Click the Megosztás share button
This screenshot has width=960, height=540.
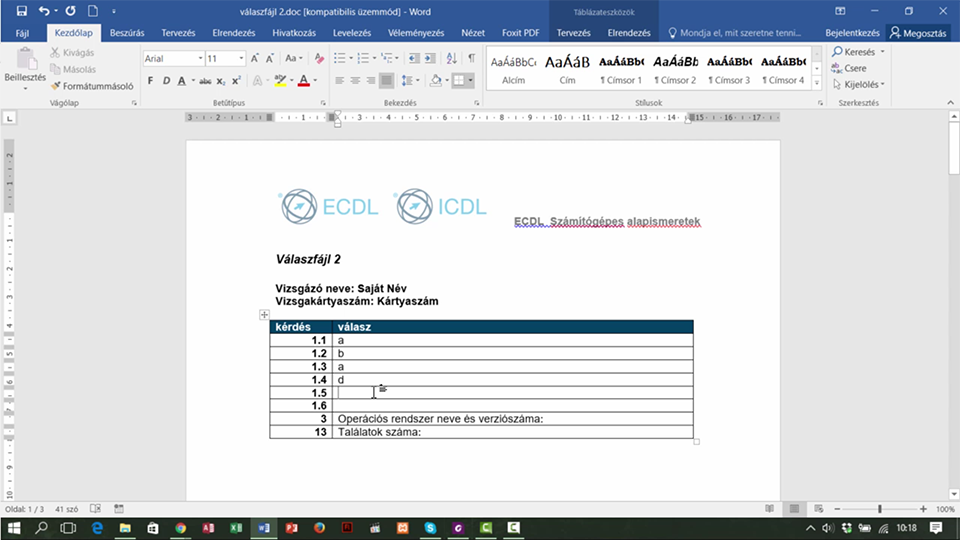click(x=918, y=33)
